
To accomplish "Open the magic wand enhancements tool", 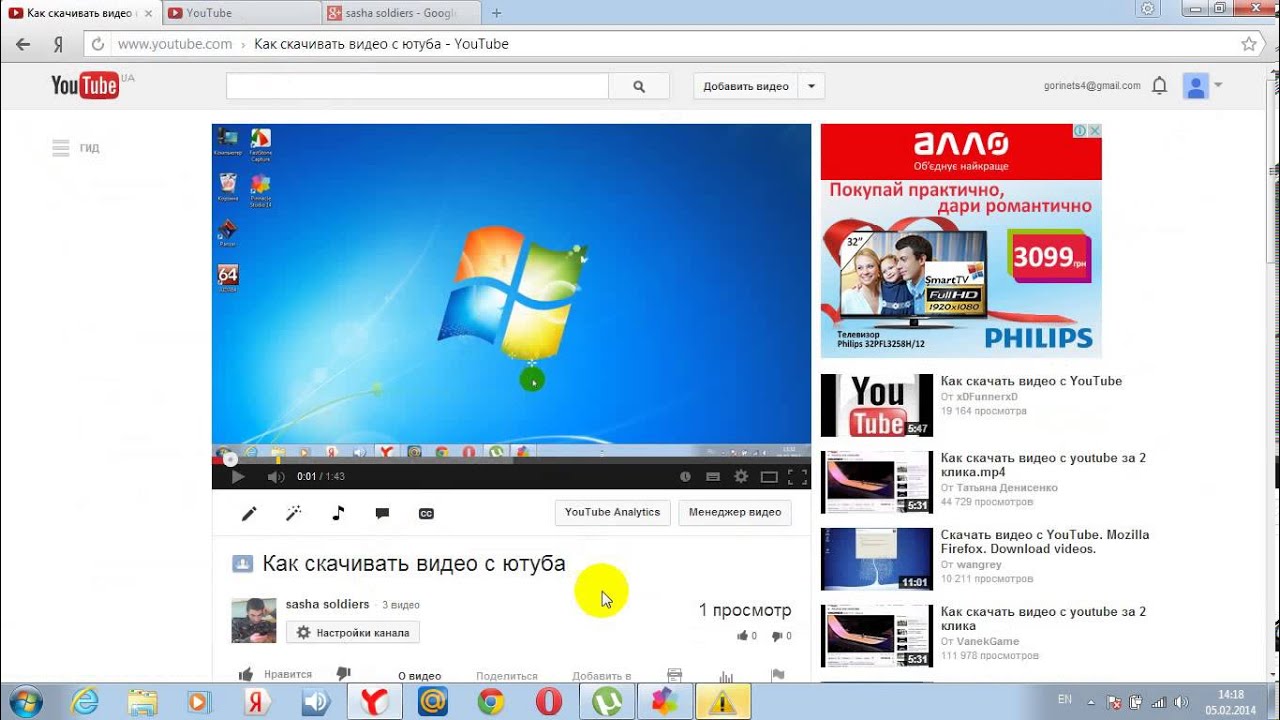I will [x=293, y=513].
